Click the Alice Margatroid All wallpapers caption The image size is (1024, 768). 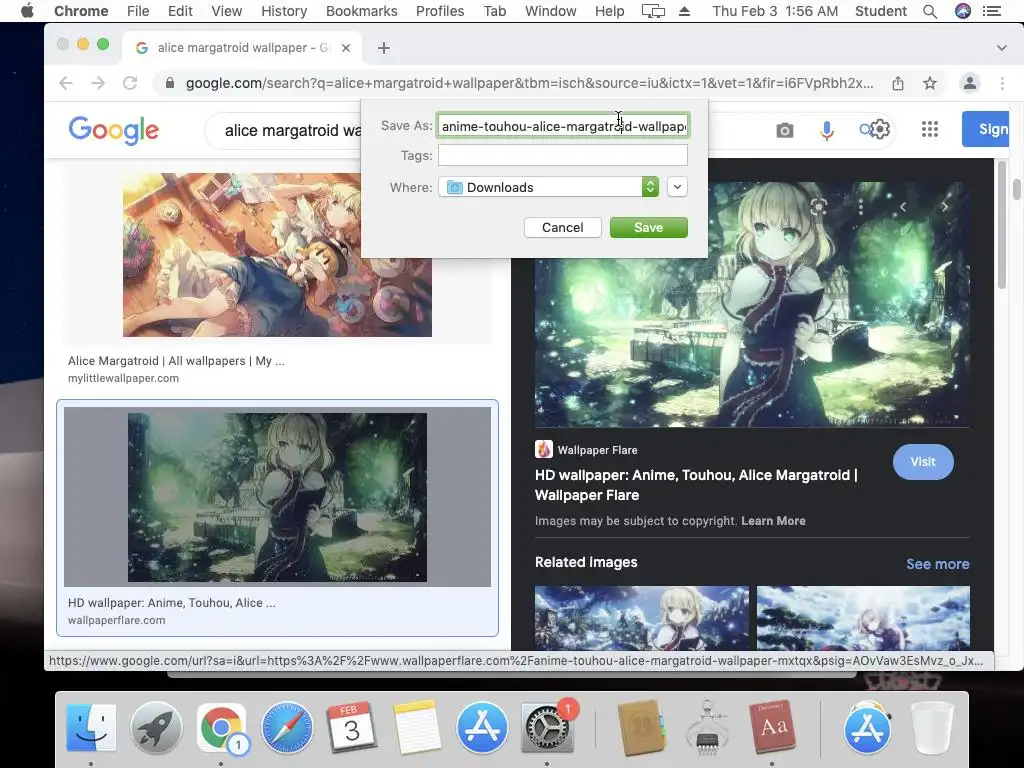pos(176,361)
